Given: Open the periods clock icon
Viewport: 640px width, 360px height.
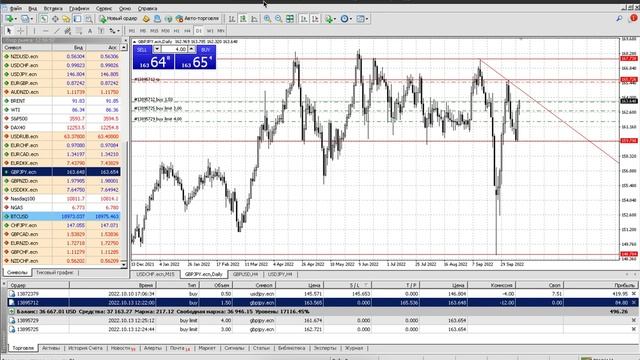Looking at the screenshot, I should pyautogui.click(x=344, y=19).
